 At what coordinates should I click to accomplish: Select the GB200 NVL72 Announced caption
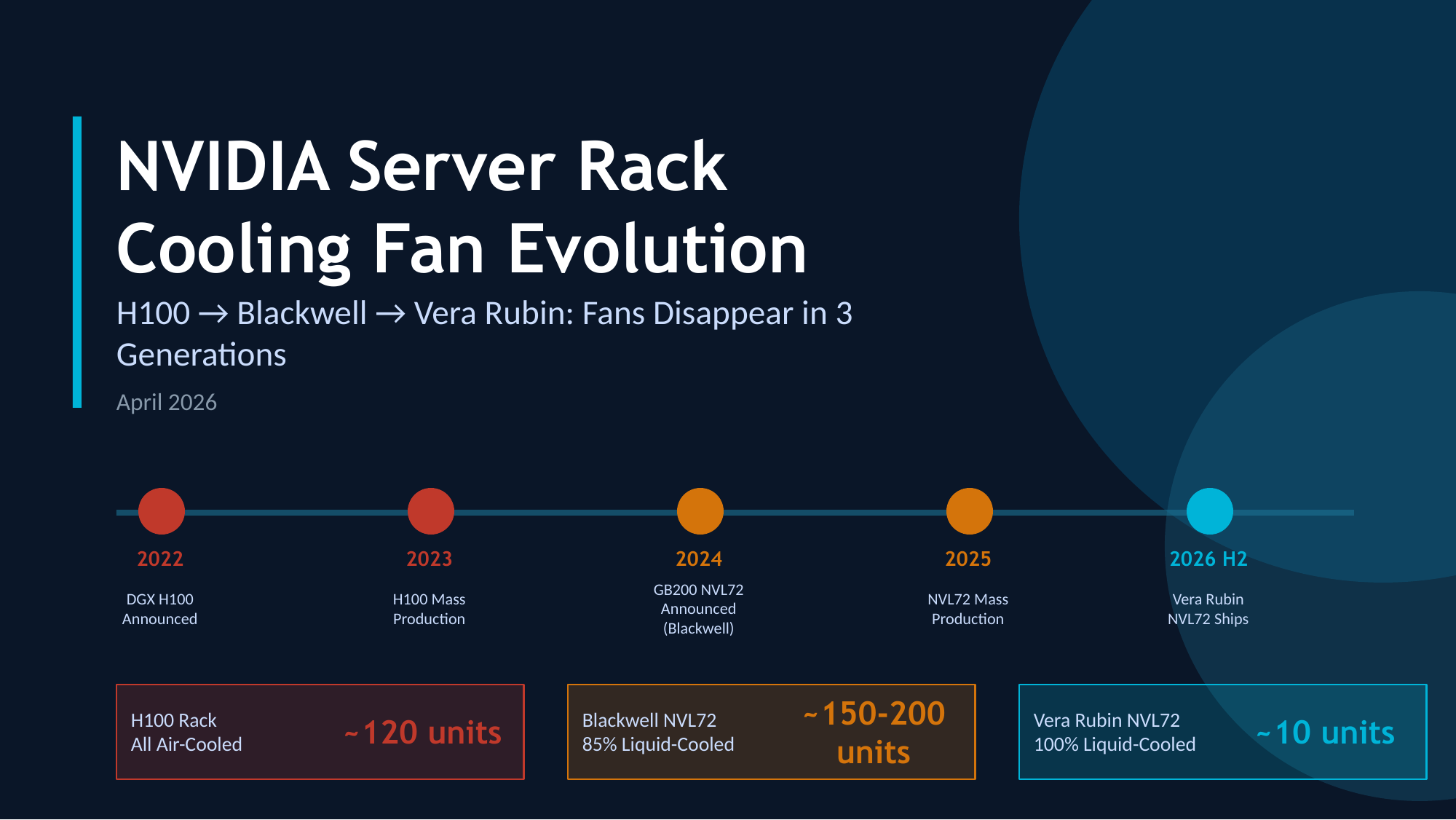click(698, 609)
